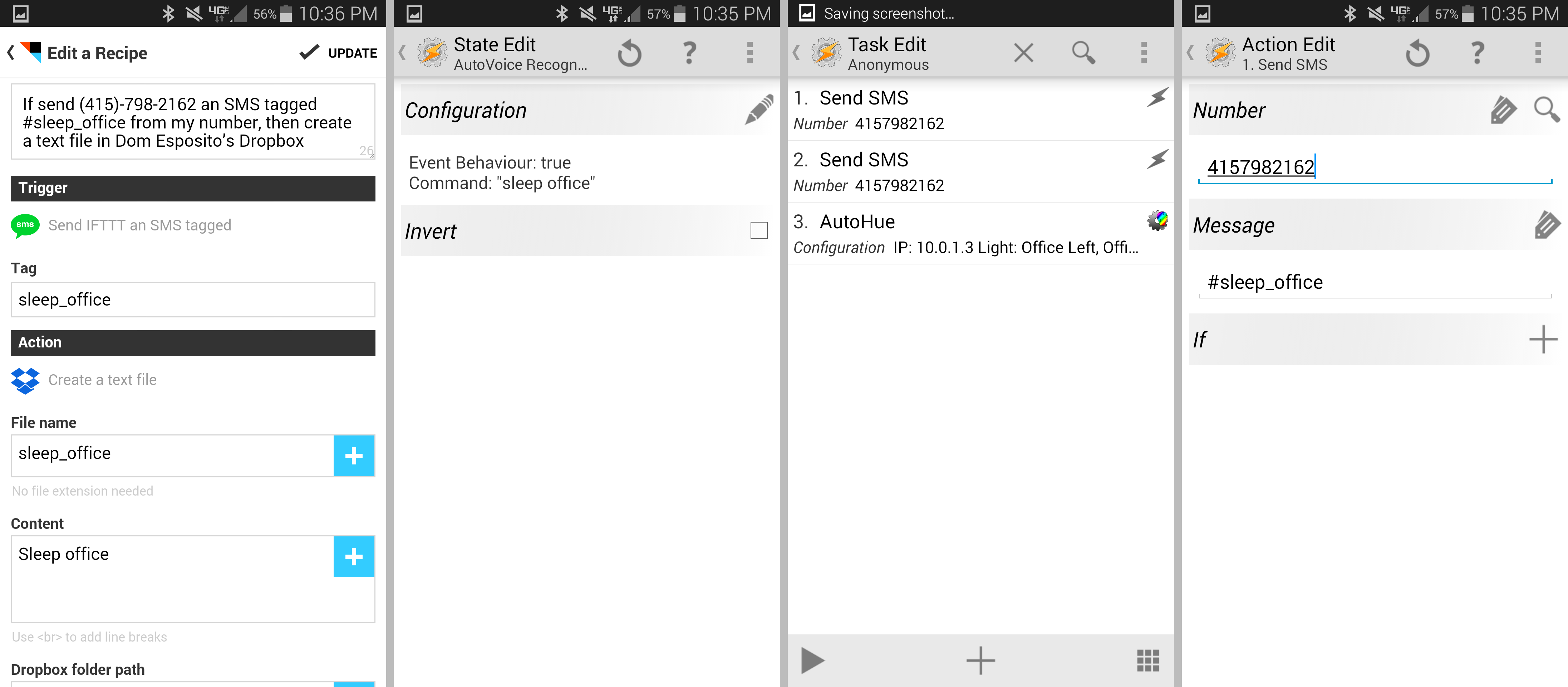The height and width of the screenshot is (687, 1568).
Task: Add ingredient to Content field
Action: click(354, 557)
